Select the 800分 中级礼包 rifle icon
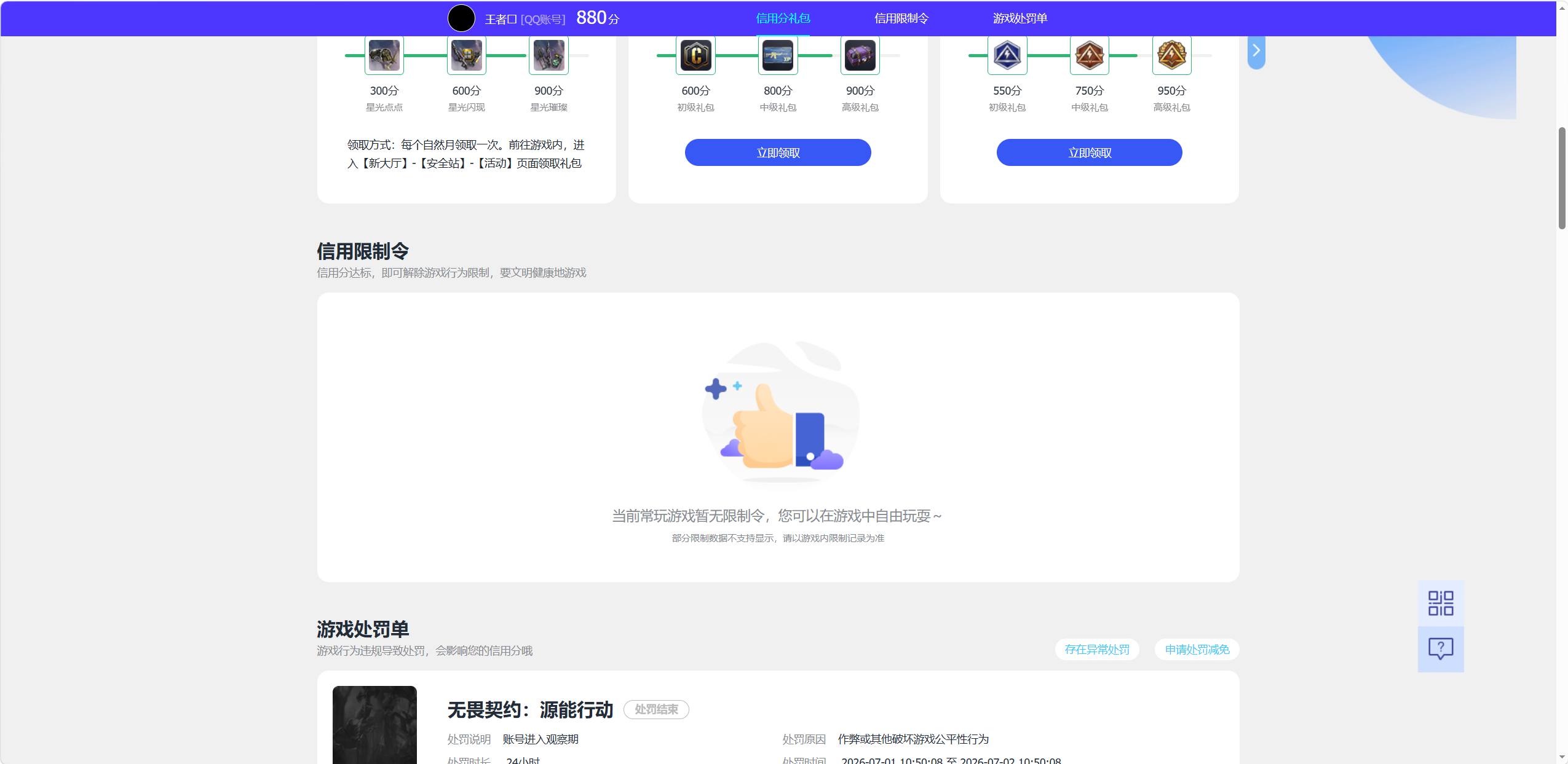 [778, 55]
